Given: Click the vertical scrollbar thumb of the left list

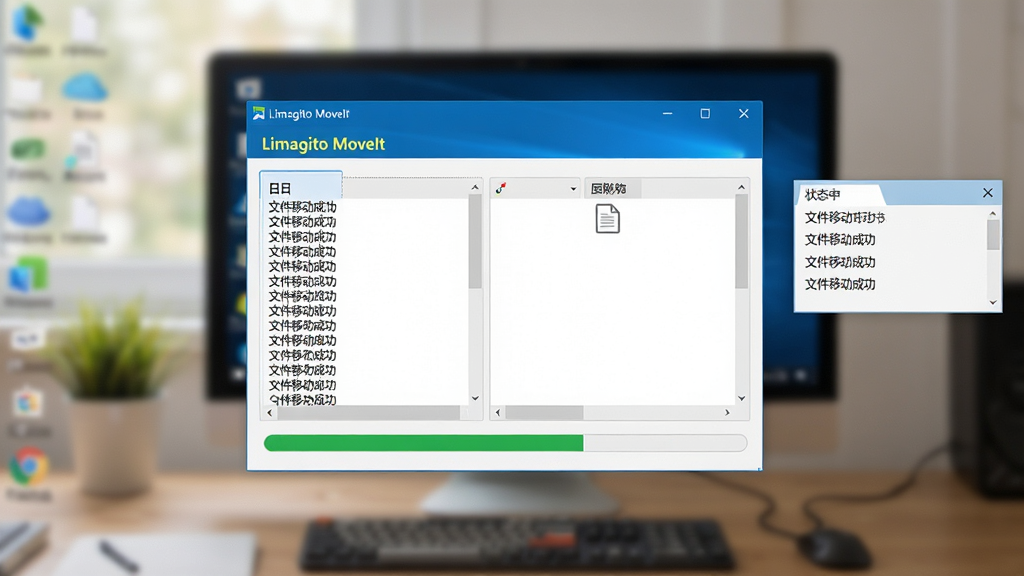Looking at the screenshot, I should [x=475, y=242].
